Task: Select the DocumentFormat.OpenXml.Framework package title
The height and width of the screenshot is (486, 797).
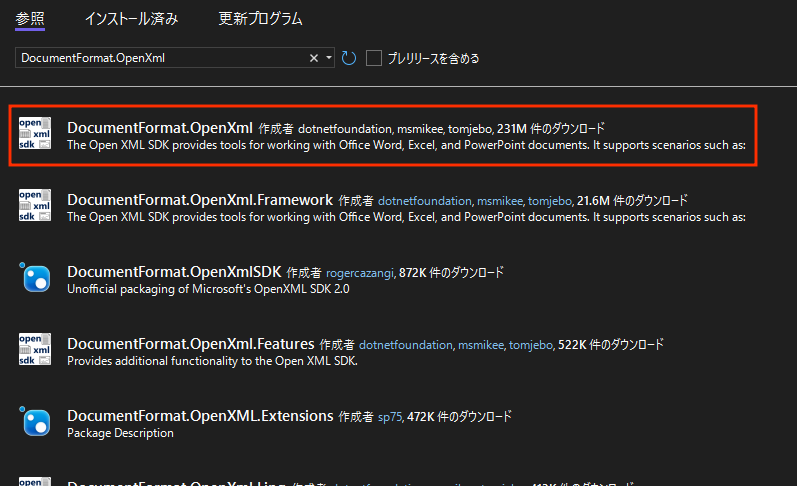Action: [200, 200]
